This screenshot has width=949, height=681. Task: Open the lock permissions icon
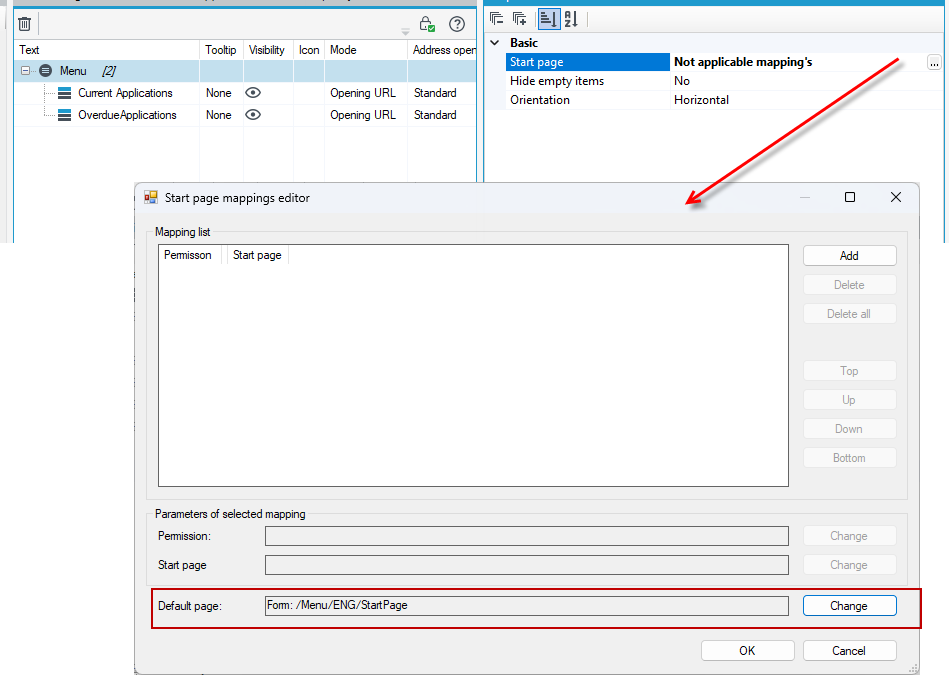click(x=427, y=24)
